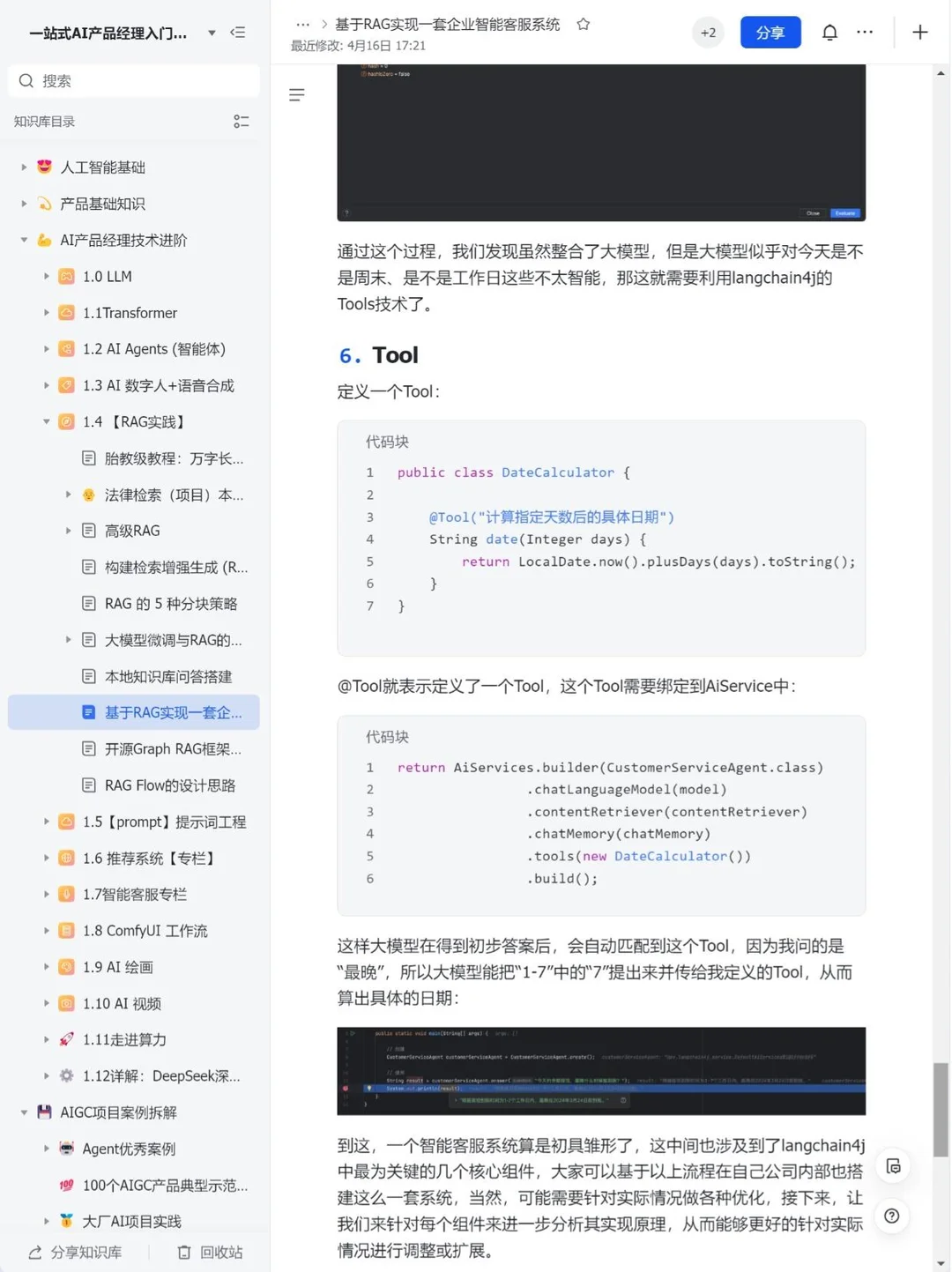Click the document scrollbar thumb
This screenshot has height=1272, width=952.
point(941,1110)
